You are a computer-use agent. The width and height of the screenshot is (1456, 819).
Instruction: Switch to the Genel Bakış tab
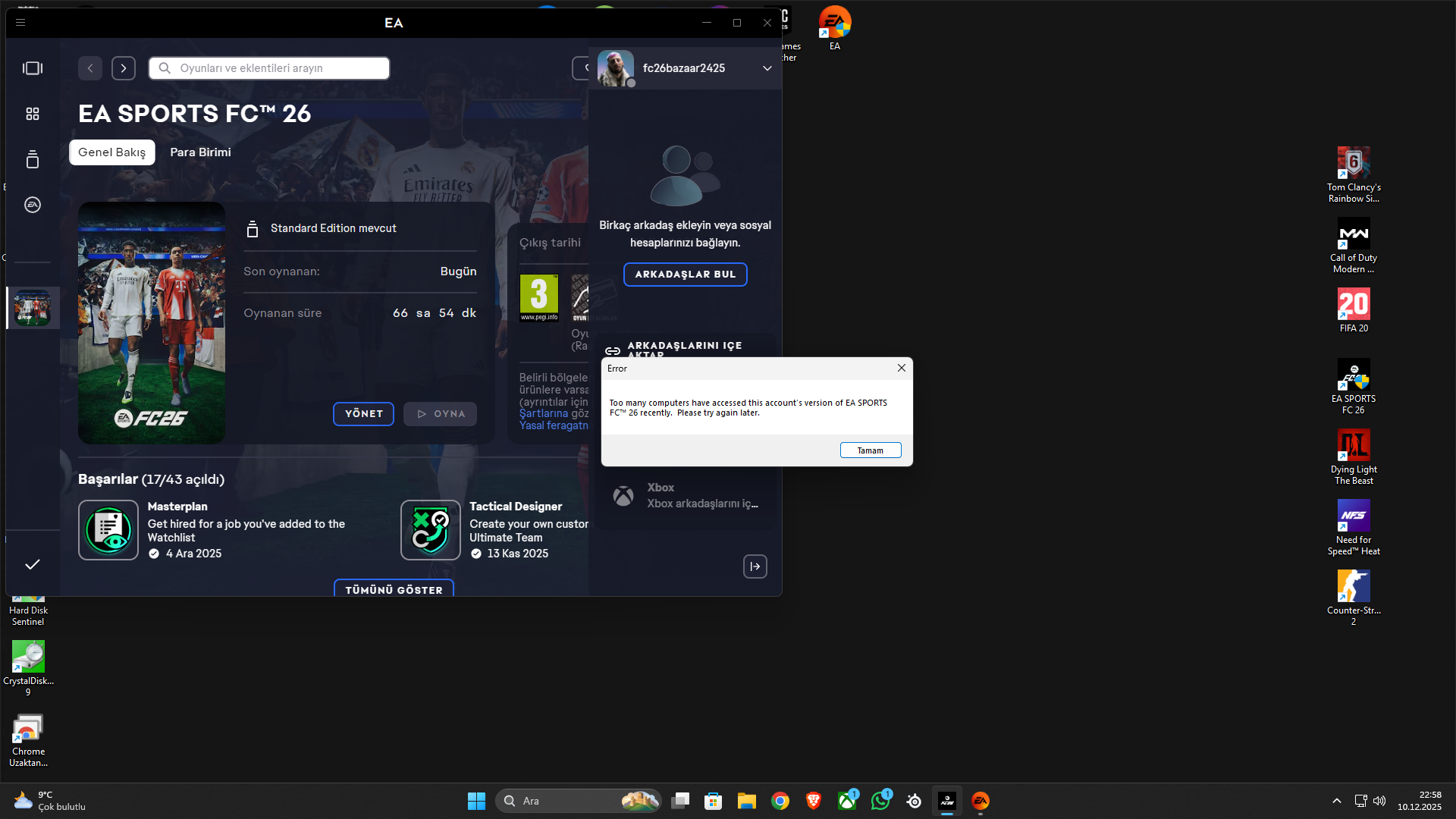112,152
